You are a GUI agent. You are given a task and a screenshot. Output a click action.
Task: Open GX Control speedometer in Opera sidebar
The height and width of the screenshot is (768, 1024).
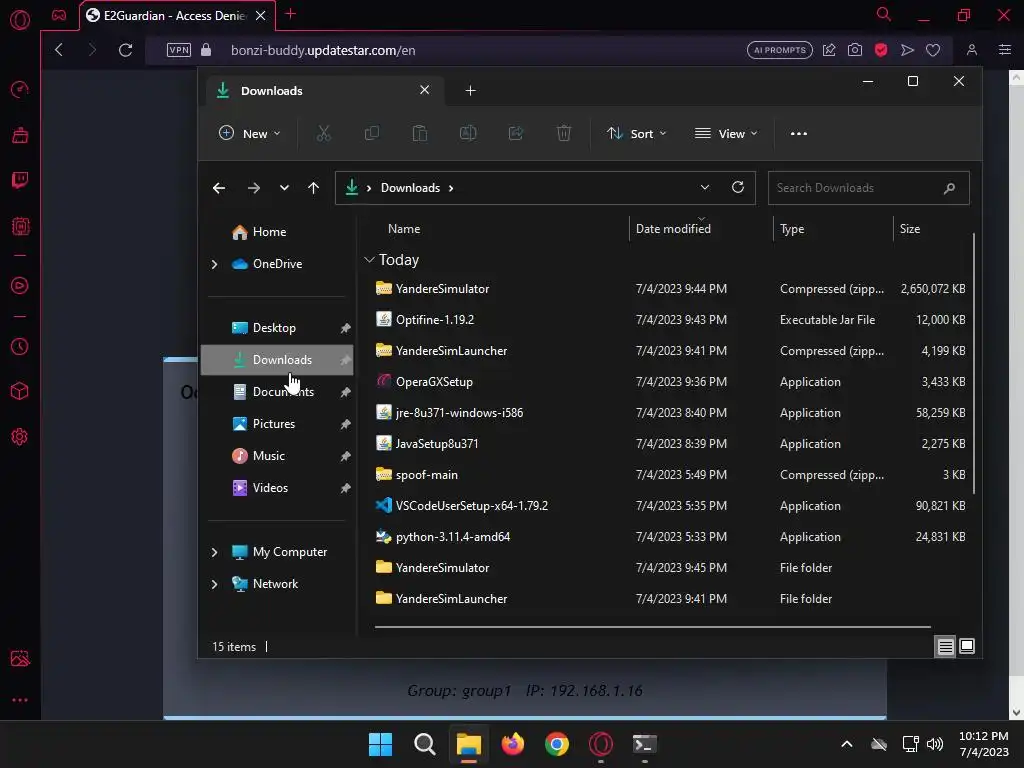tap(20, 89)
